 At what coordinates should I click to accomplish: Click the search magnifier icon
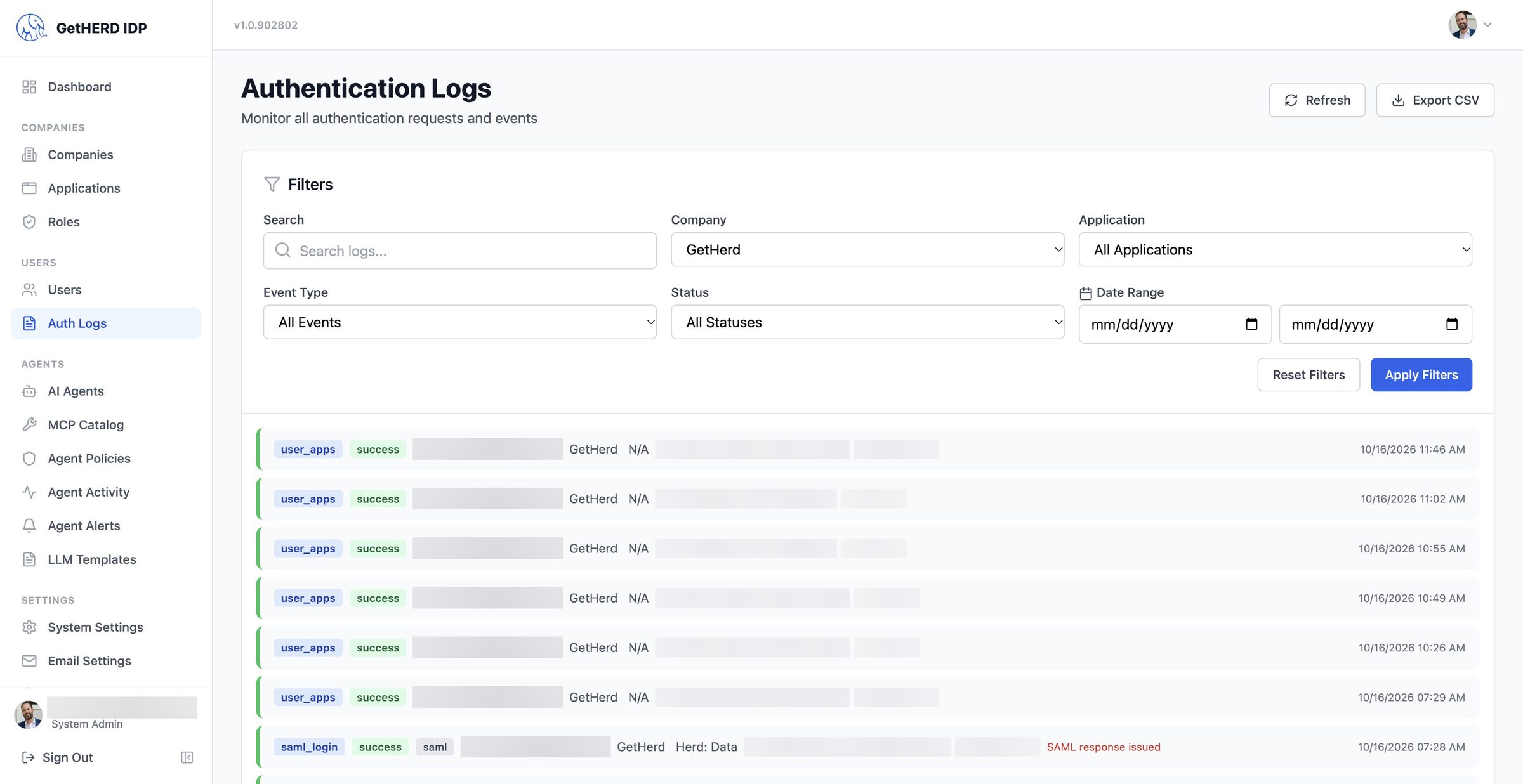[283, 251]
